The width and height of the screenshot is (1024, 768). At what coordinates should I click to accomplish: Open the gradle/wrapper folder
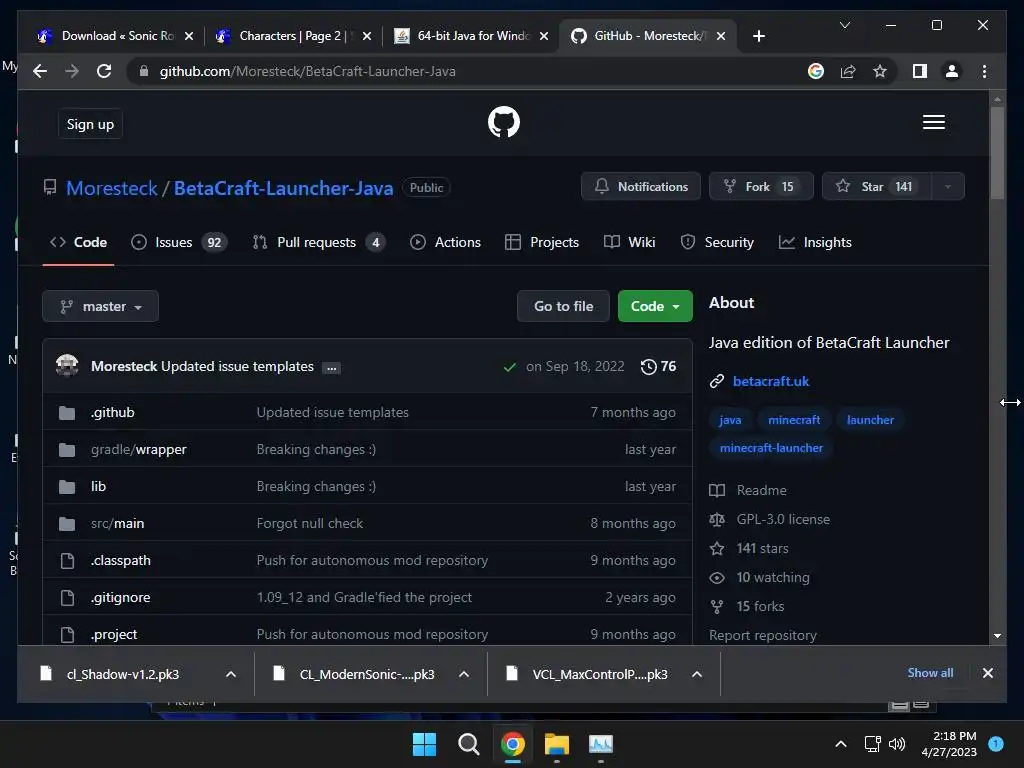(138, 449)
